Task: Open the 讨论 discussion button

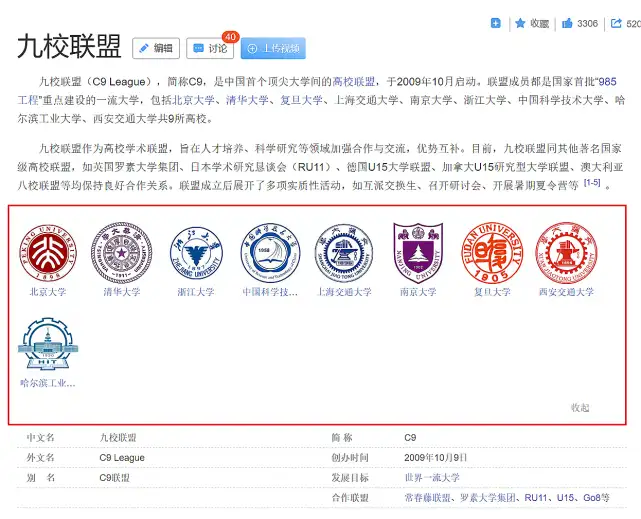Action: [210, 48]
